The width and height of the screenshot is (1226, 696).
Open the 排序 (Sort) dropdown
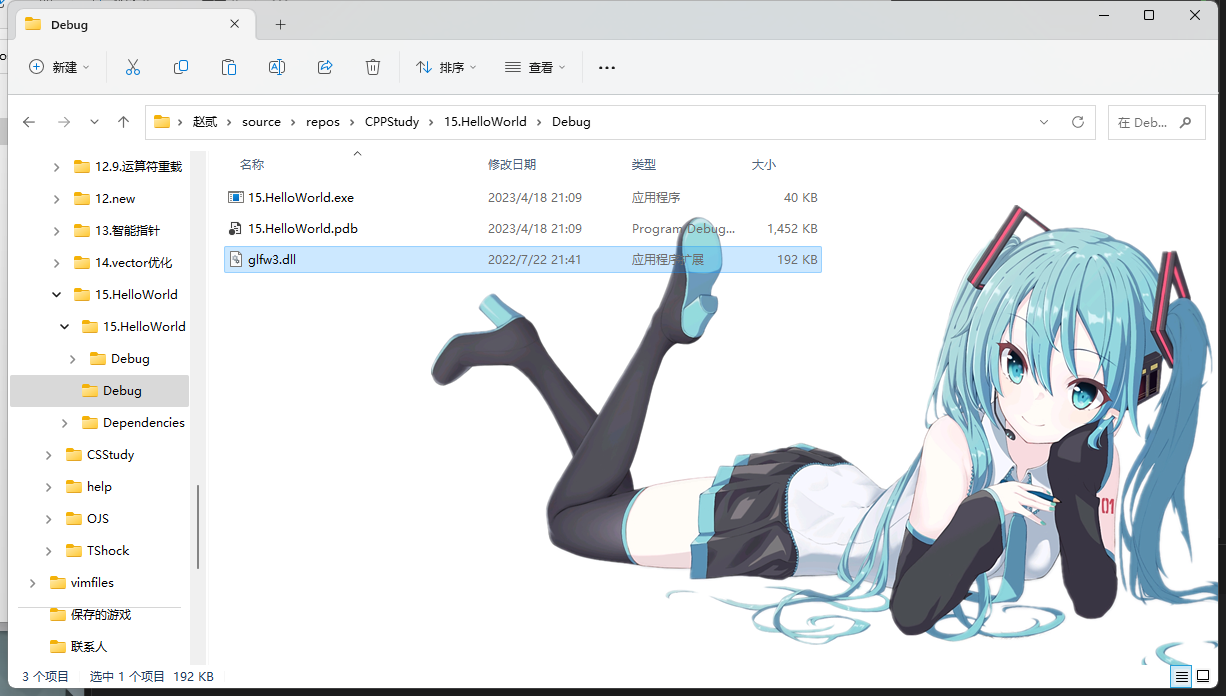446,67
